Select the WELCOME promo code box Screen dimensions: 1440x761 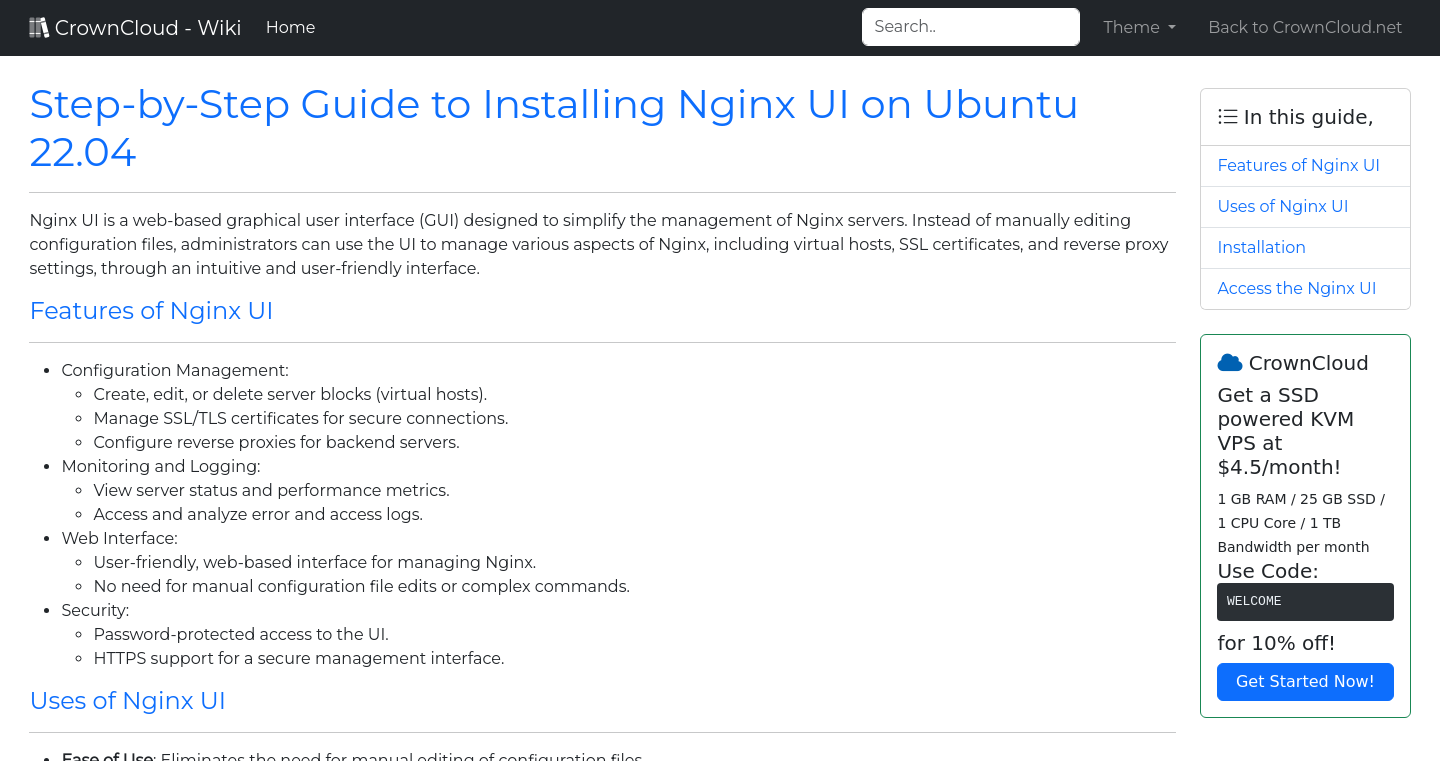tap(1305, 601)
